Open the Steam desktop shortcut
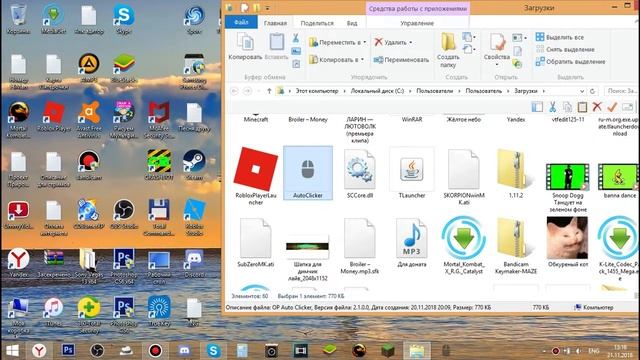640x360 pixels. point(194,165)
